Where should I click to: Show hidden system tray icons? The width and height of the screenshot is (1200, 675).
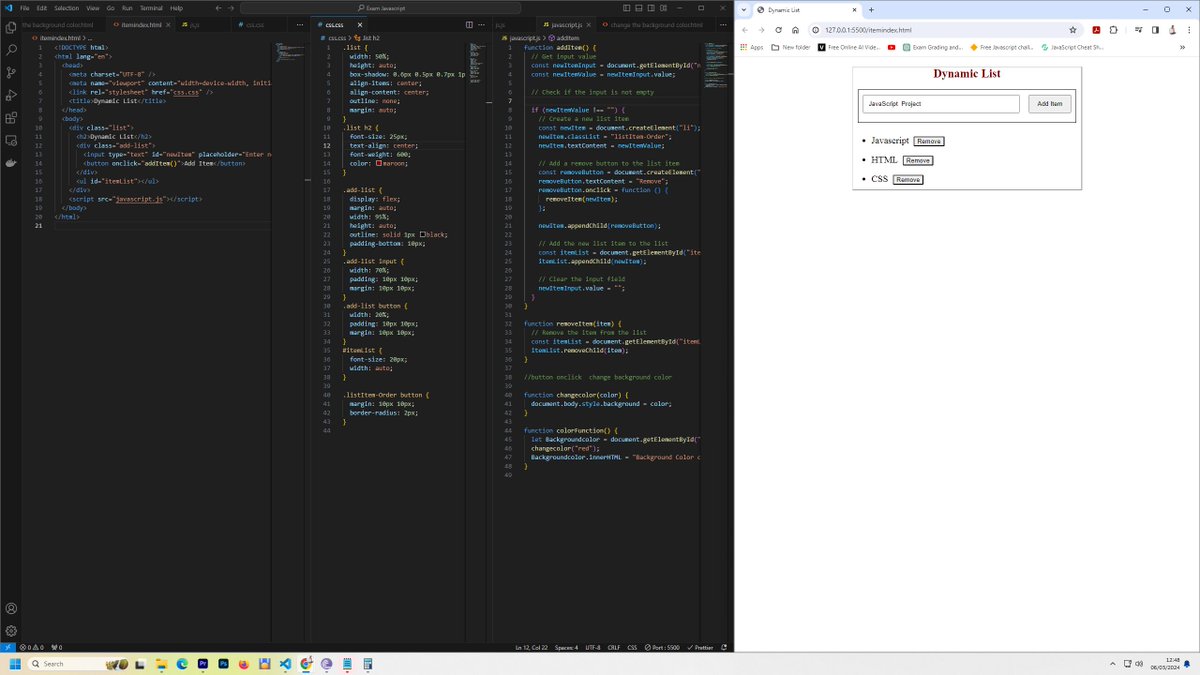pos(1112,663)
